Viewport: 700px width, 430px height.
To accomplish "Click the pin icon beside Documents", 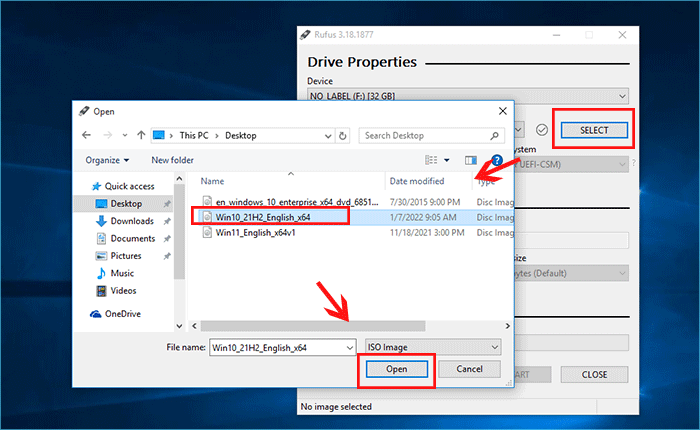I will [167, 239].
